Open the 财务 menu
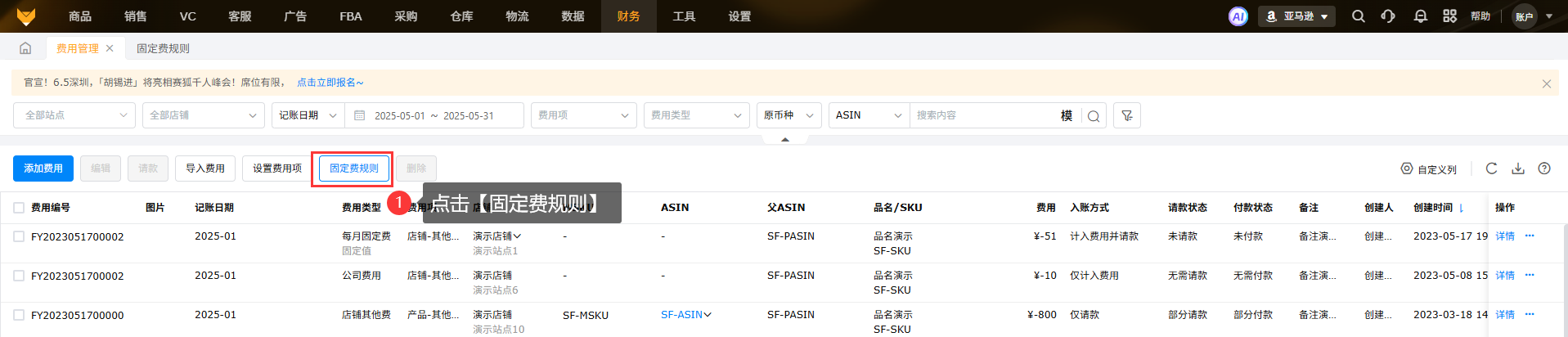Screen dimensions: 1568x337 coord(629,16)
